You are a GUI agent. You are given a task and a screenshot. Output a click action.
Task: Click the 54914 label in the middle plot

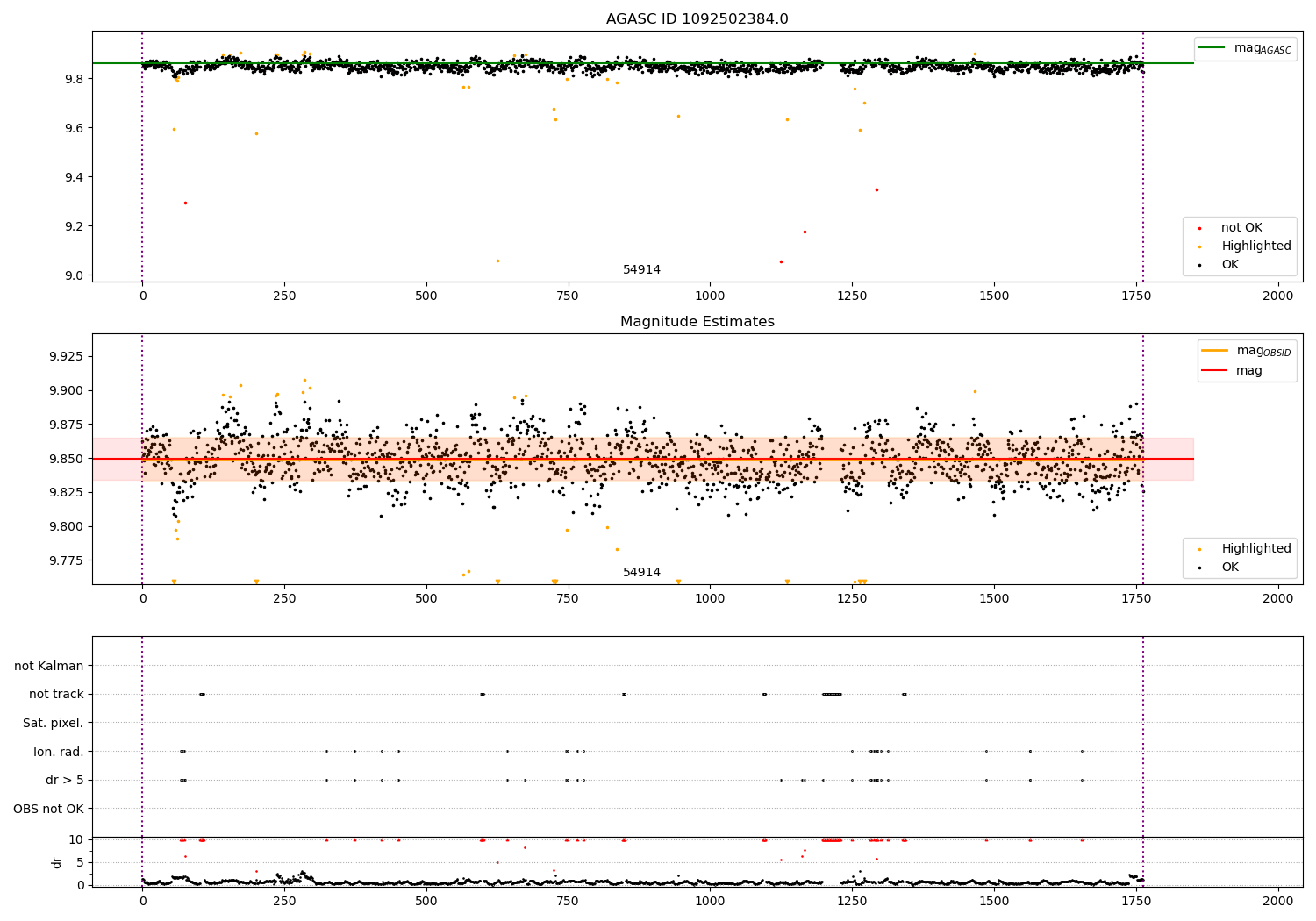(641, 573)
